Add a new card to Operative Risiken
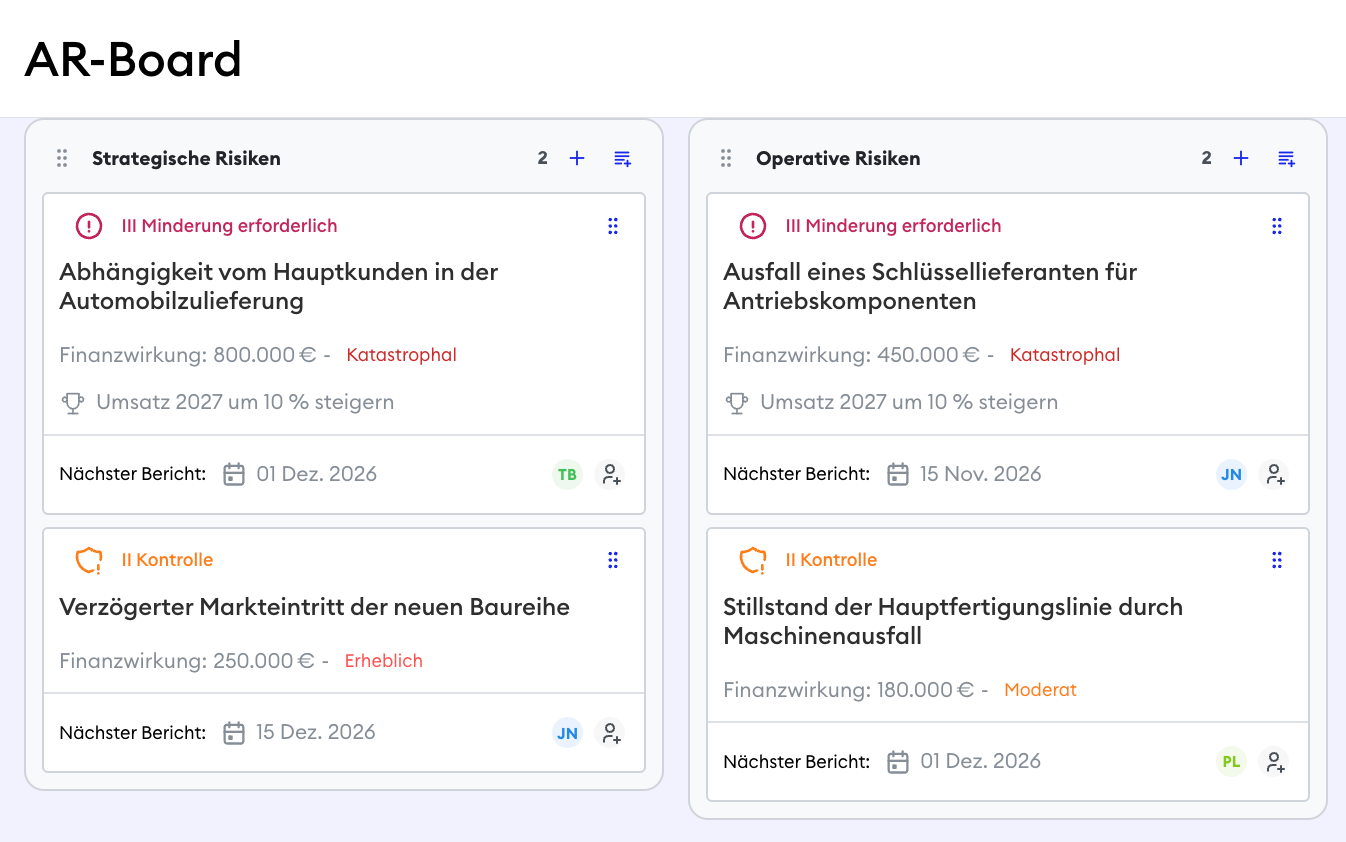This screenshot has width=1346, height=842. coord(1241,158)
